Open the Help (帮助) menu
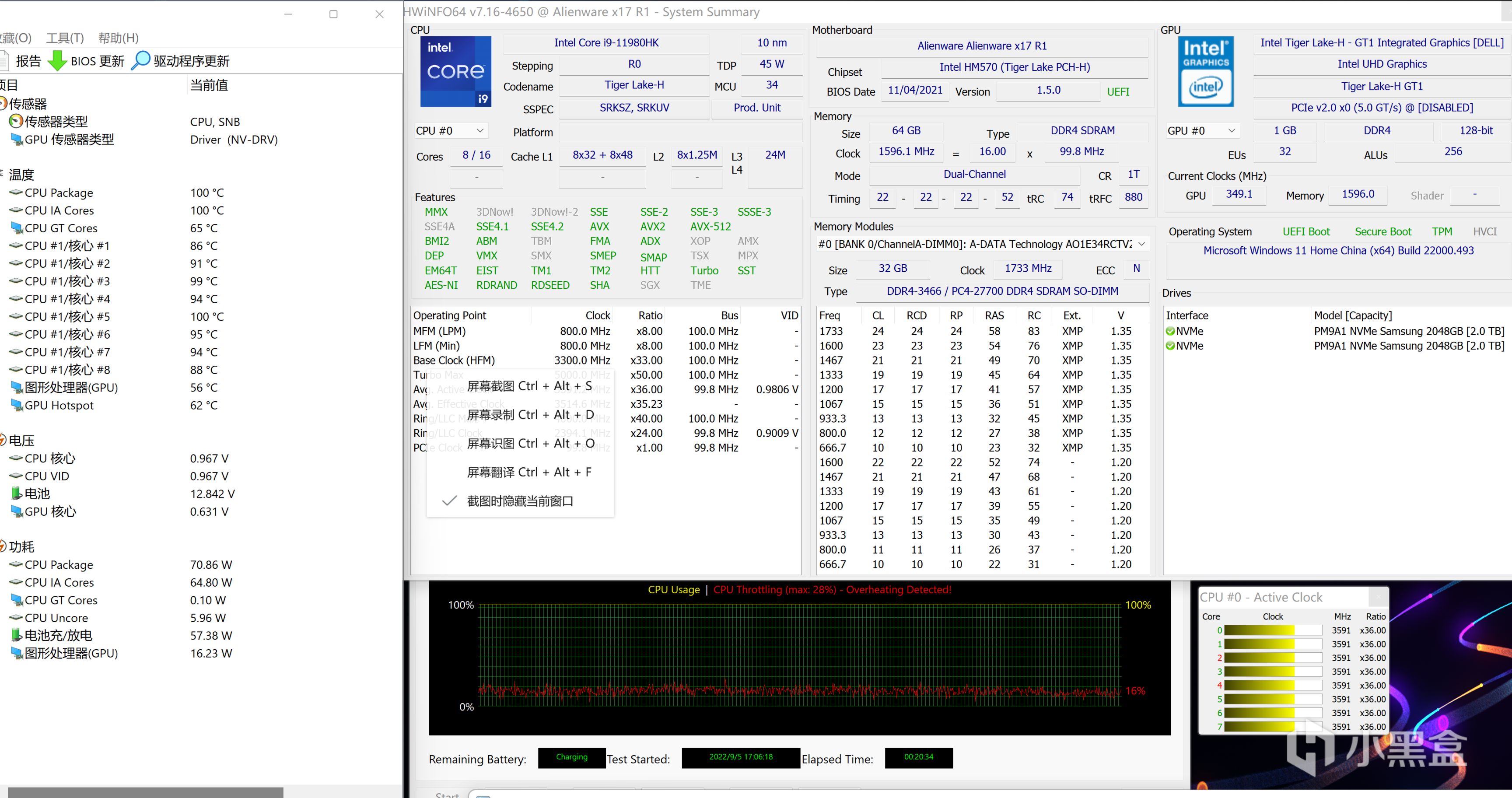 coord(118,38)
